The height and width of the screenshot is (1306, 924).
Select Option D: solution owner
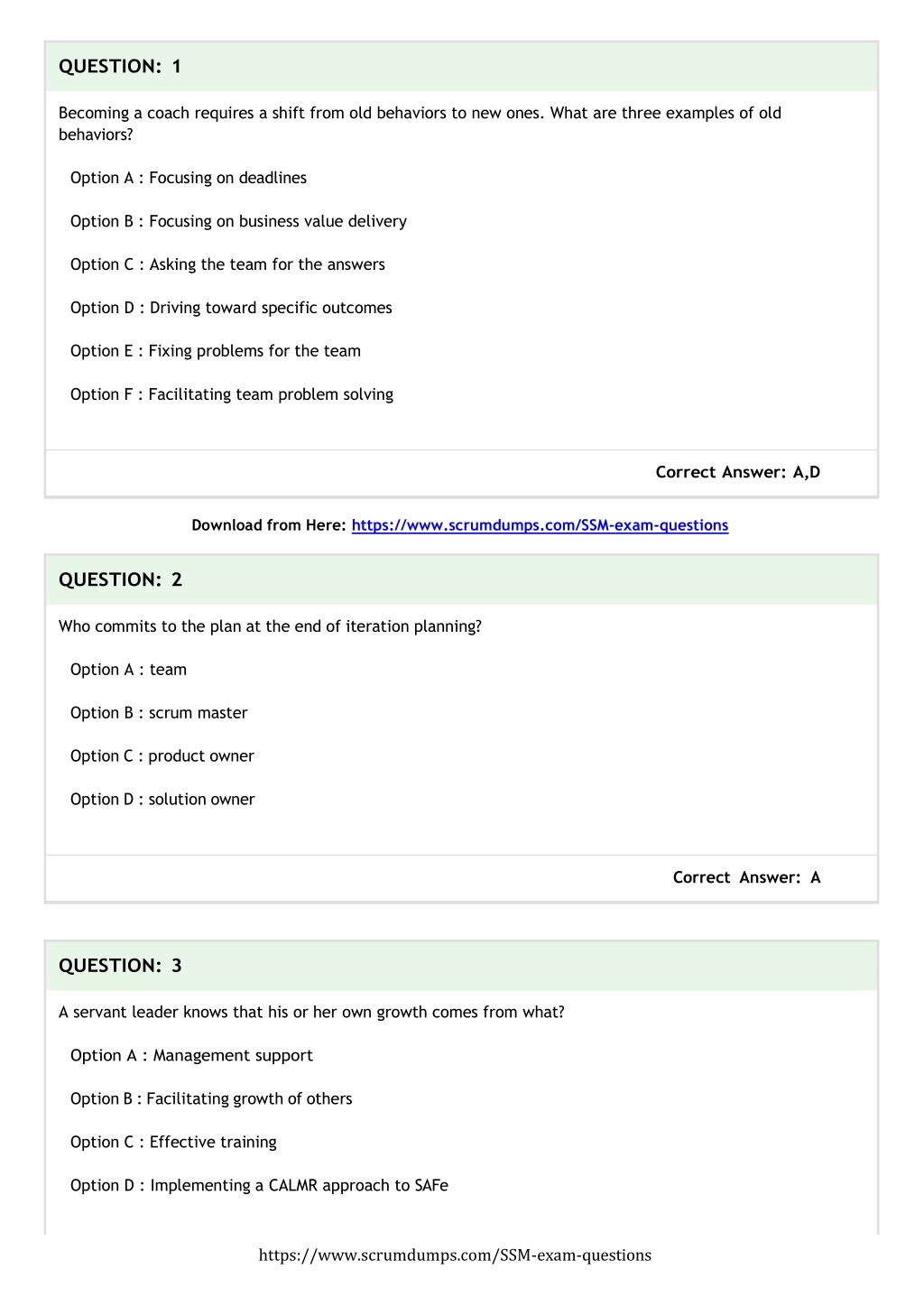pos(162,800)
